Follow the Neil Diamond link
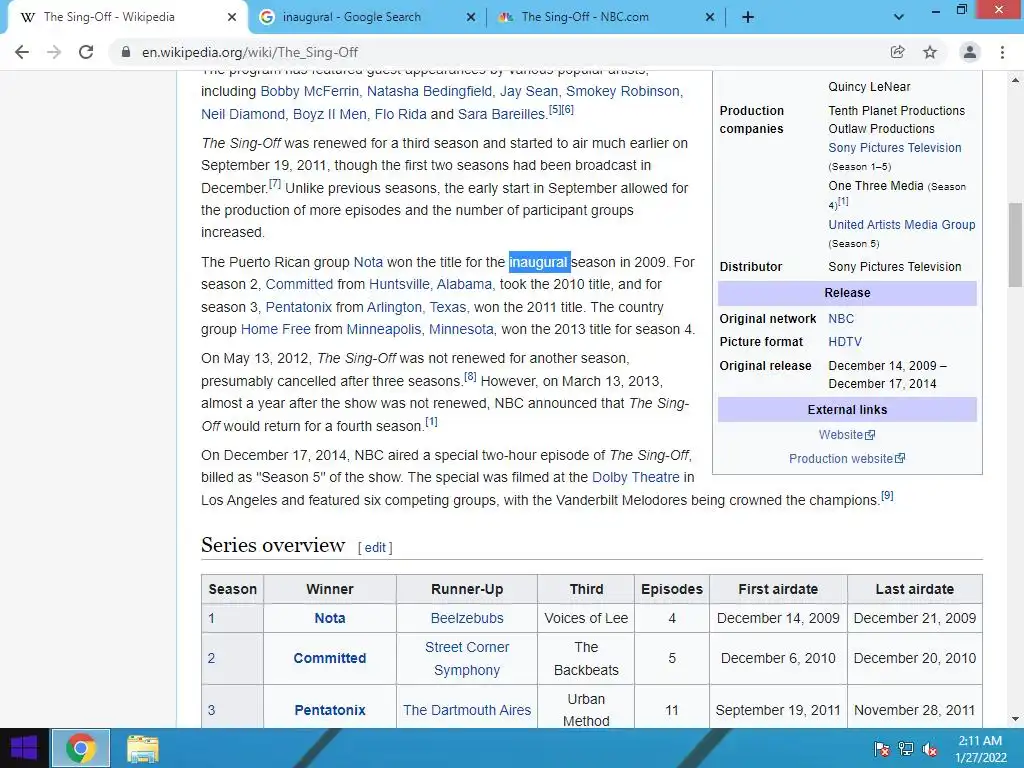 (243, 114)
